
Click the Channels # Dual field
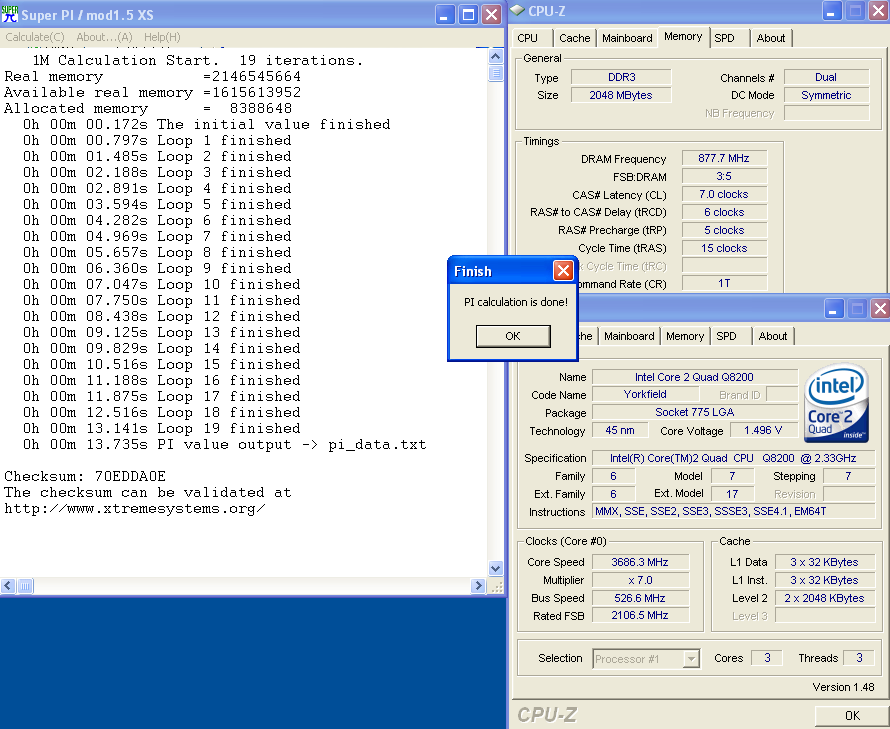pos(826,77)
